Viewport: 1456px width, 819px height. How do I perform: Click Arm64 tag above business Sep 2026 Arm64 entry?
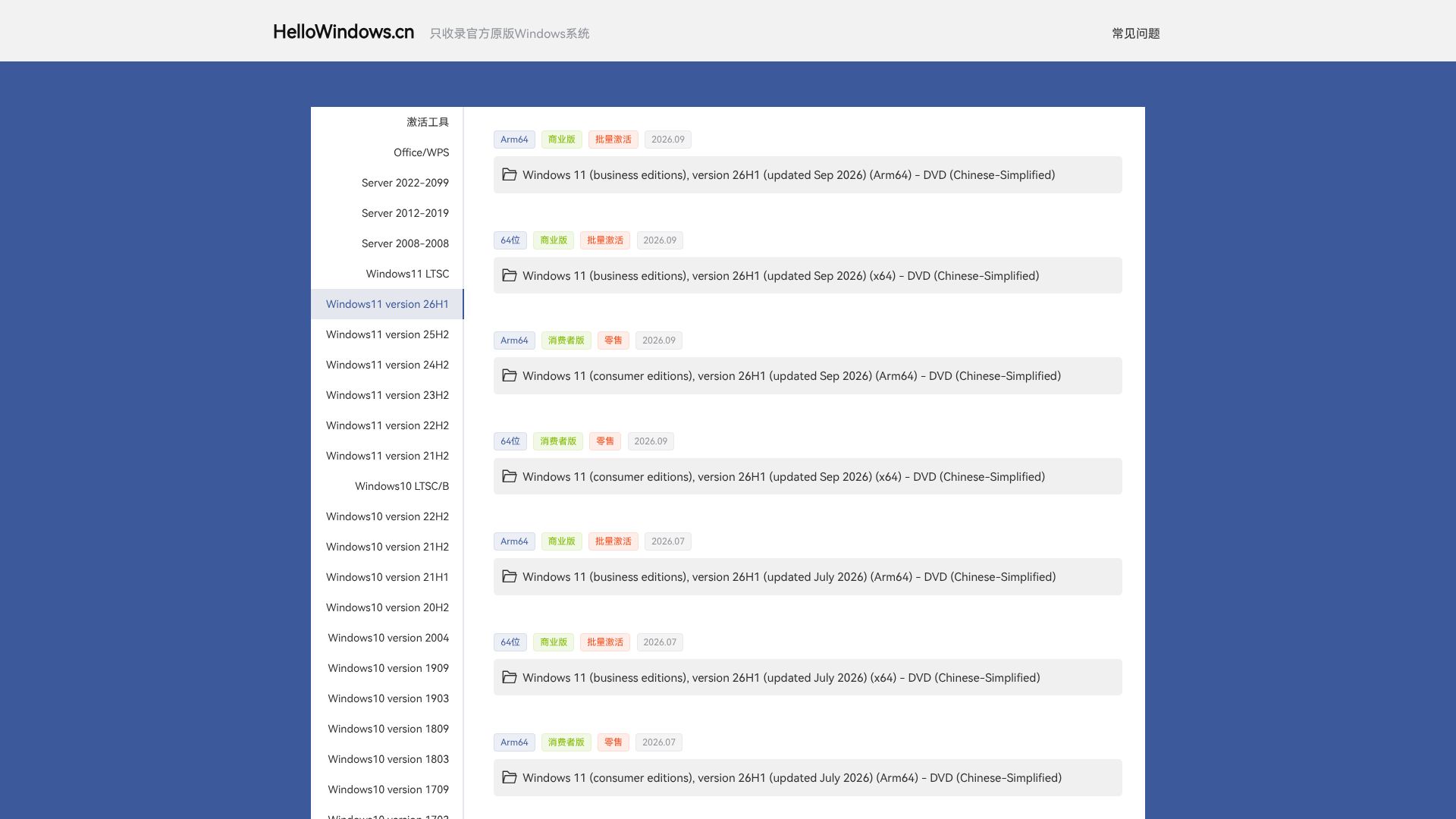(x=514, y=140)
